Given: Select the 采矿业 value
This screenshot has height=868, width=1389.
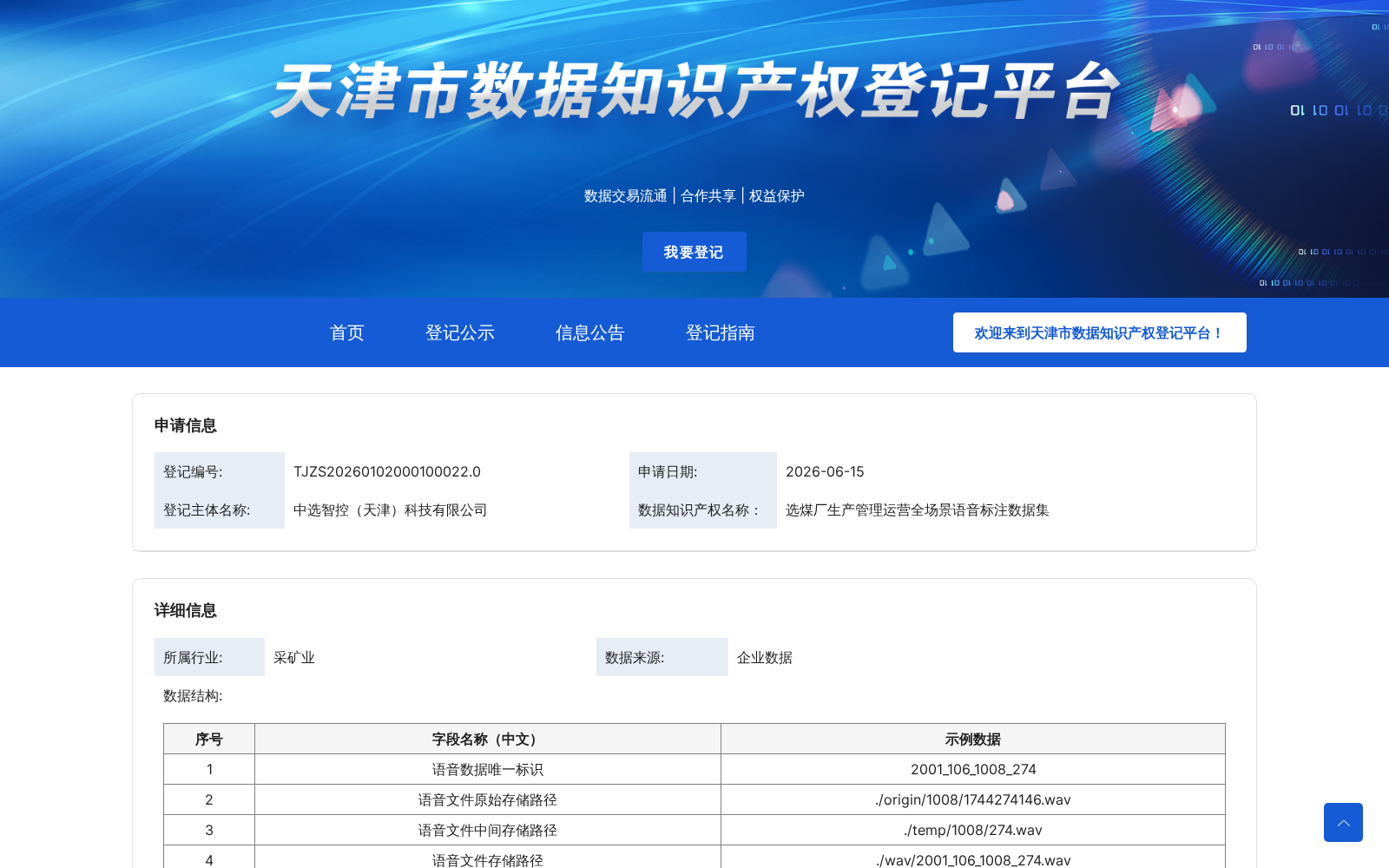Looking at the screenshot, I should pos(294,657).
